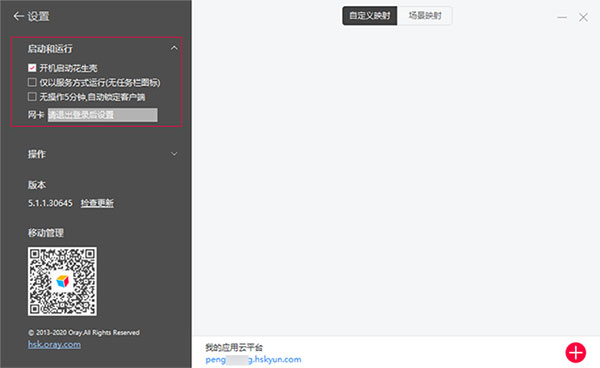Open the hsk.oray.com link
Screen dimensions: 600x368
point(54,345)
